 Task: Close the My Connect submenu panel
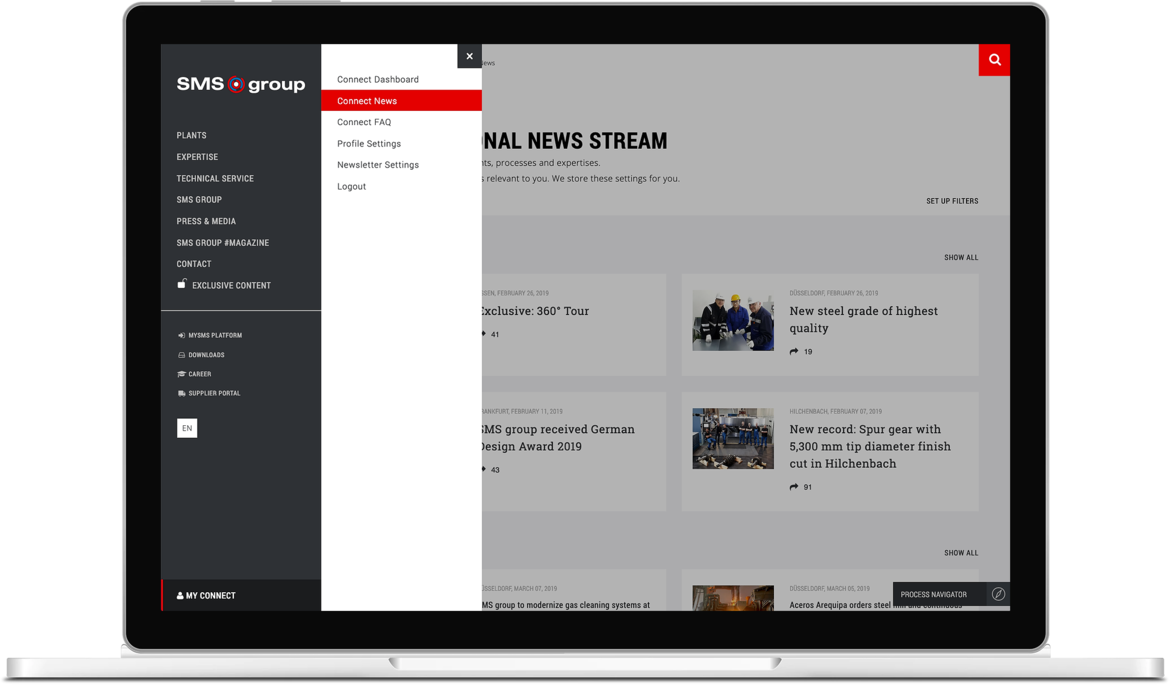pos(469,56)
